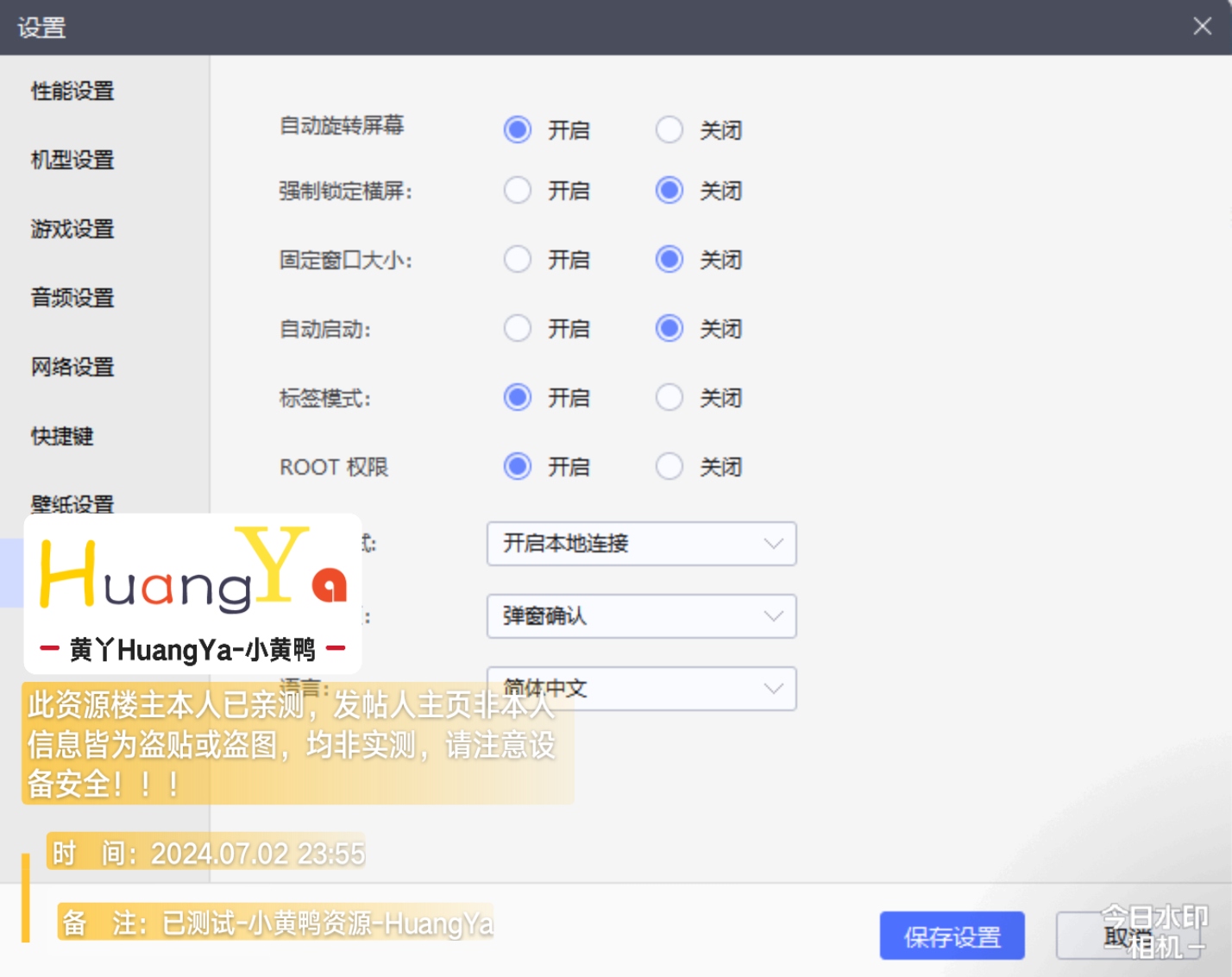The height and width of the screenshot is (977, 1232).
Task: Select 开启 for ROOT 权限
Action: pos(518,467)
